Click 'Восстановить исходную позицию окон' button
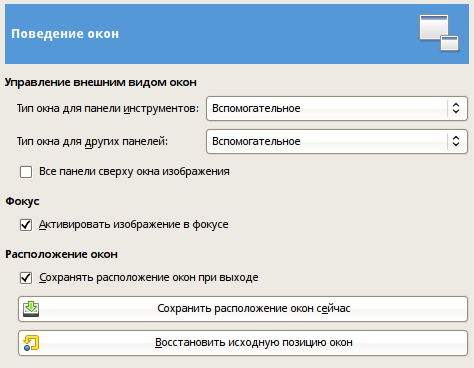The height and width of the screenshot is (368, 474). pyautogui.click(x=243, y=343)
